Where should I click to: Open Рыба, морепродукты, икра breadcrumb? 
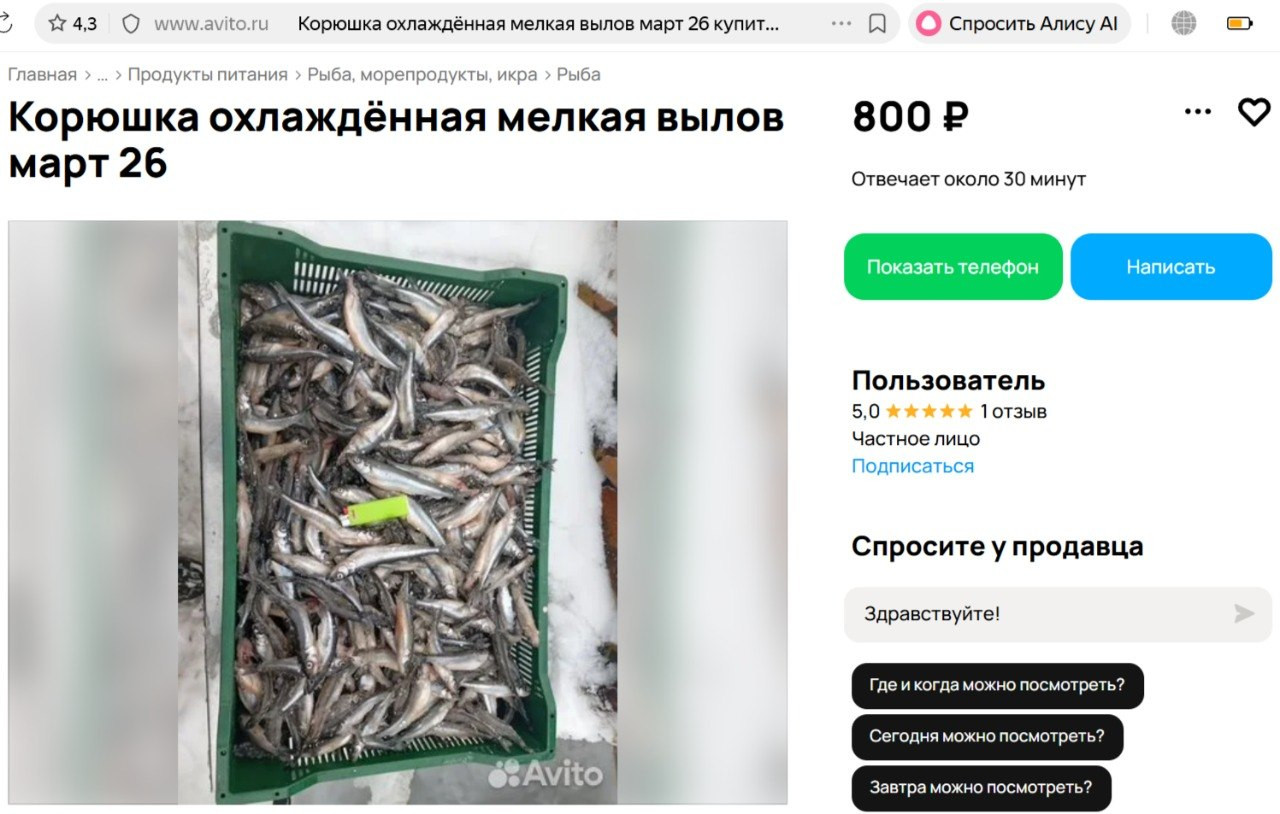coord(422,75)
